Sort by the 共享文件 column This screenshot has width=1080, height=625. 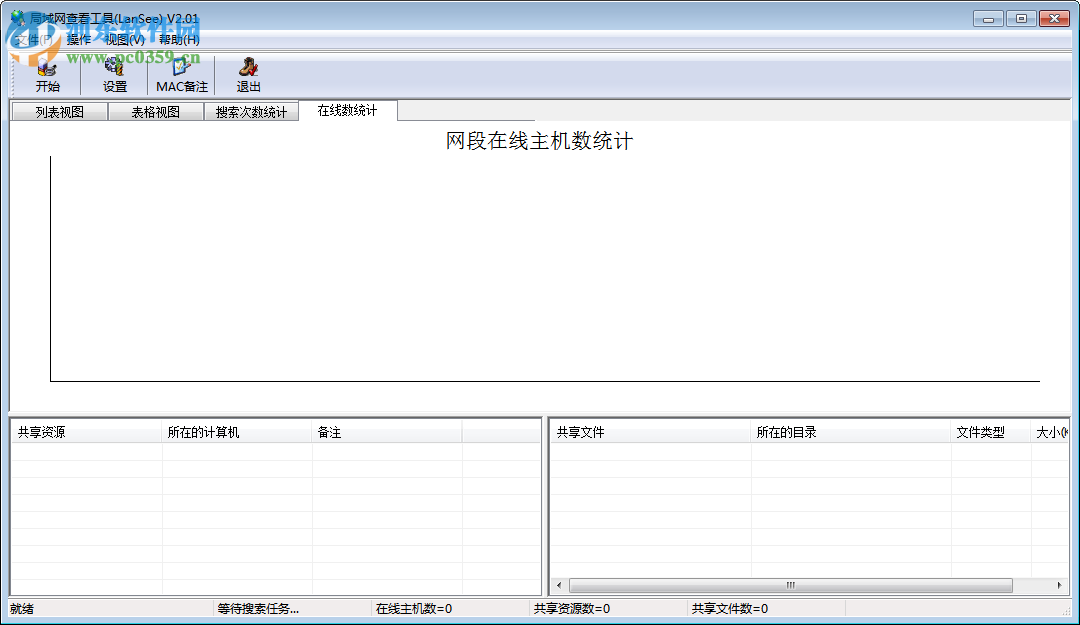[580, 430]
